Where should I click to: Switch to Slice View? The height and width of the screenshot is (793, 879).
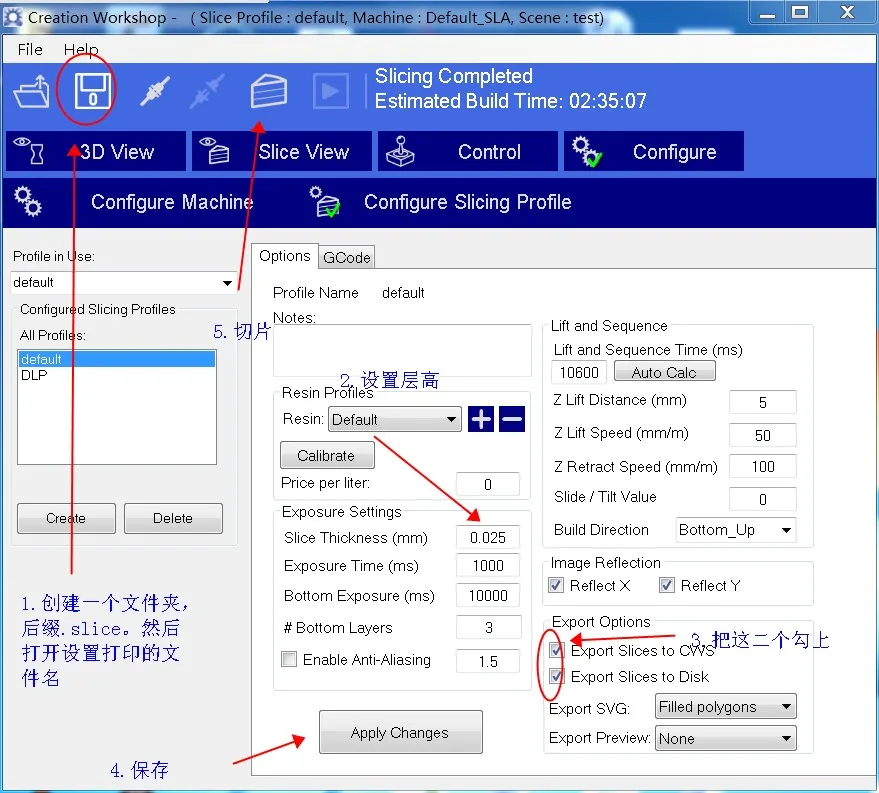click(281, 151)
